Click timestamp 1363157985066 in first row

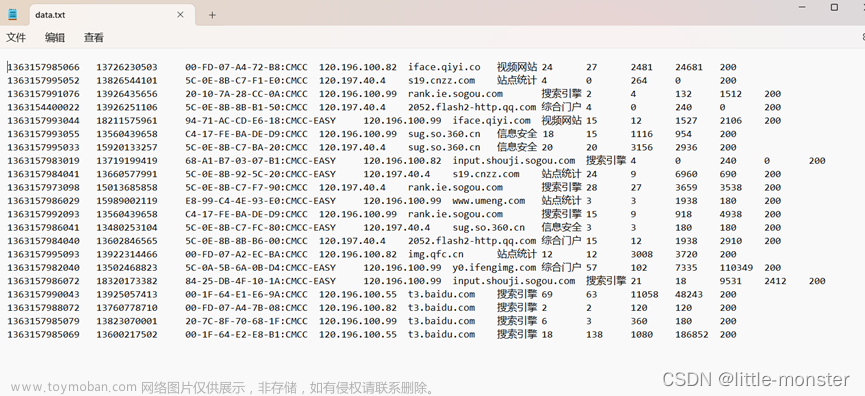[x=44, y=67]
